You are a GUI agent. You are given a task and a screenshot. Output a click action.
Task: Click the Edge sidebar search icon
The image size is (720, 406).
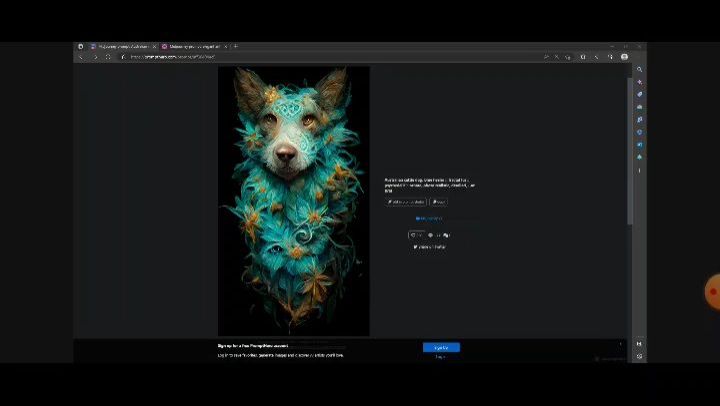click(640, 69)
